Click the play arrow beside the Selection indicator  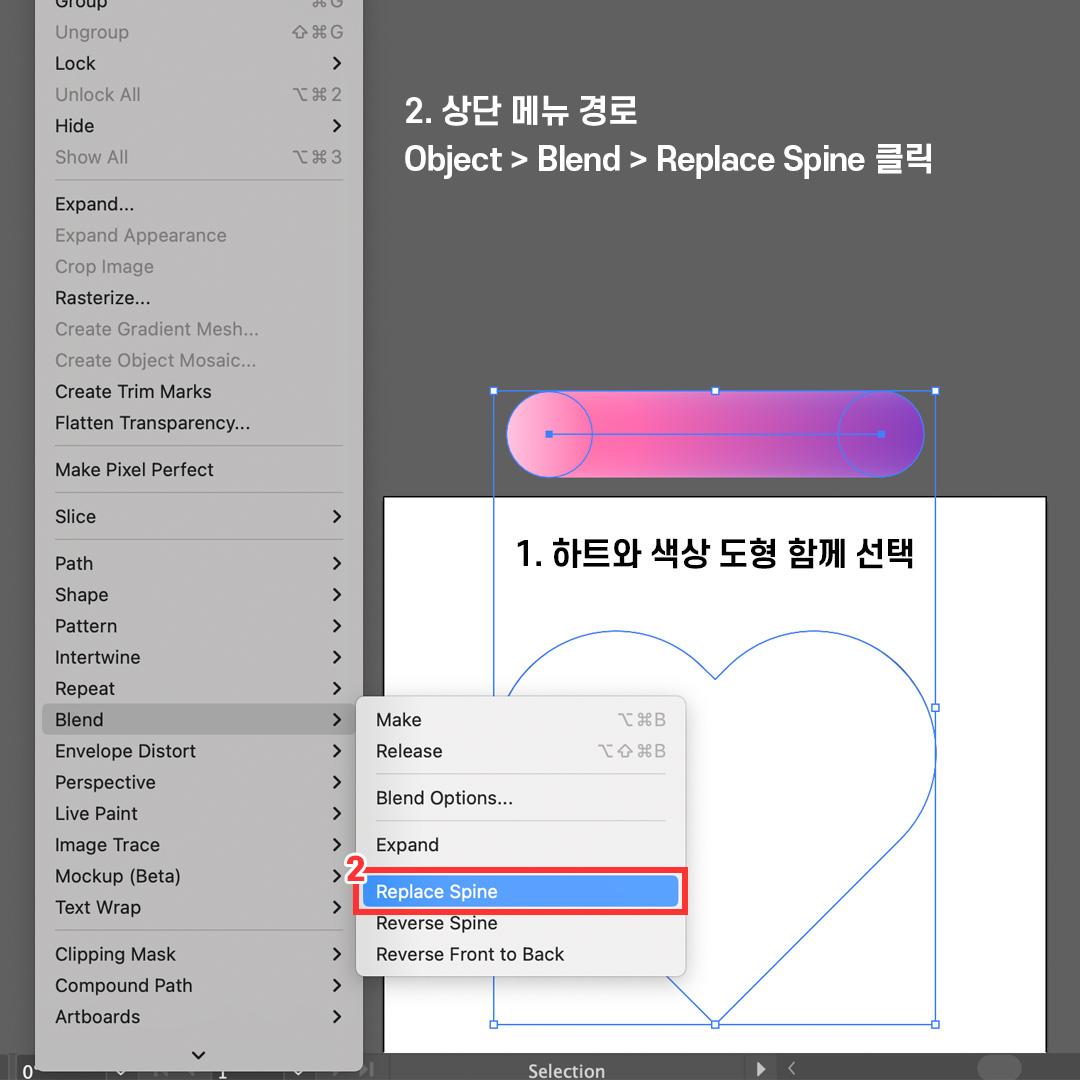coord(760,1068)
